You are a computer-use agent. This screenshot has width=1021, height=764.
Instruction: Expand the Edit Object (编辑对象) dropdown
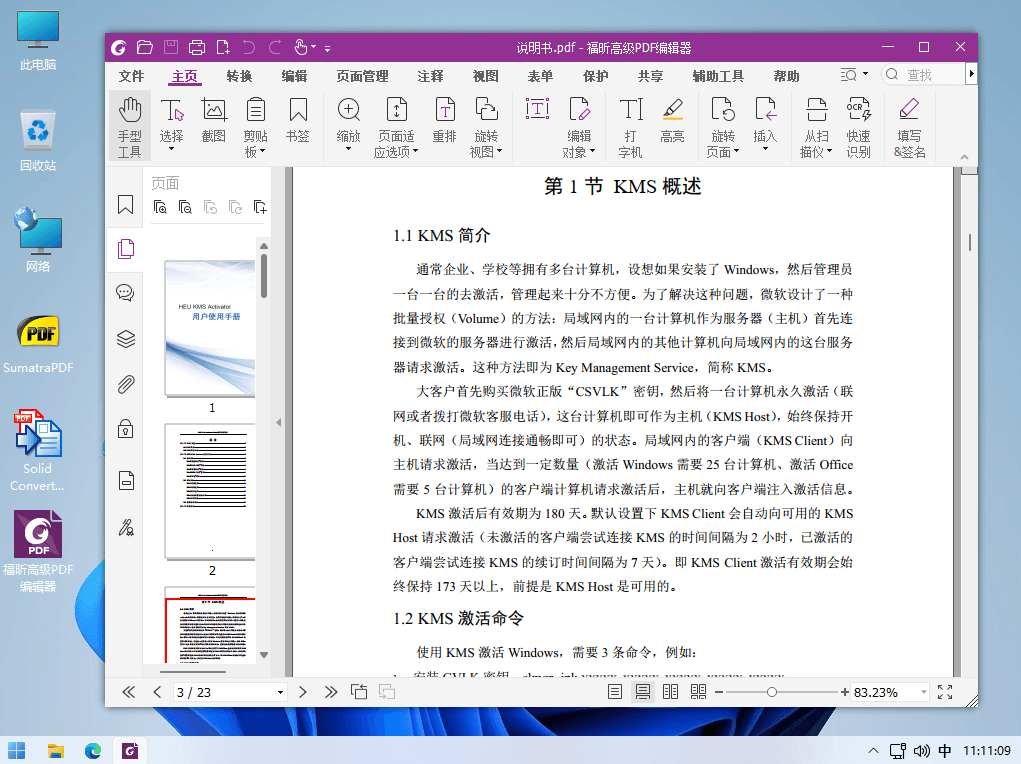coord(593,151)
